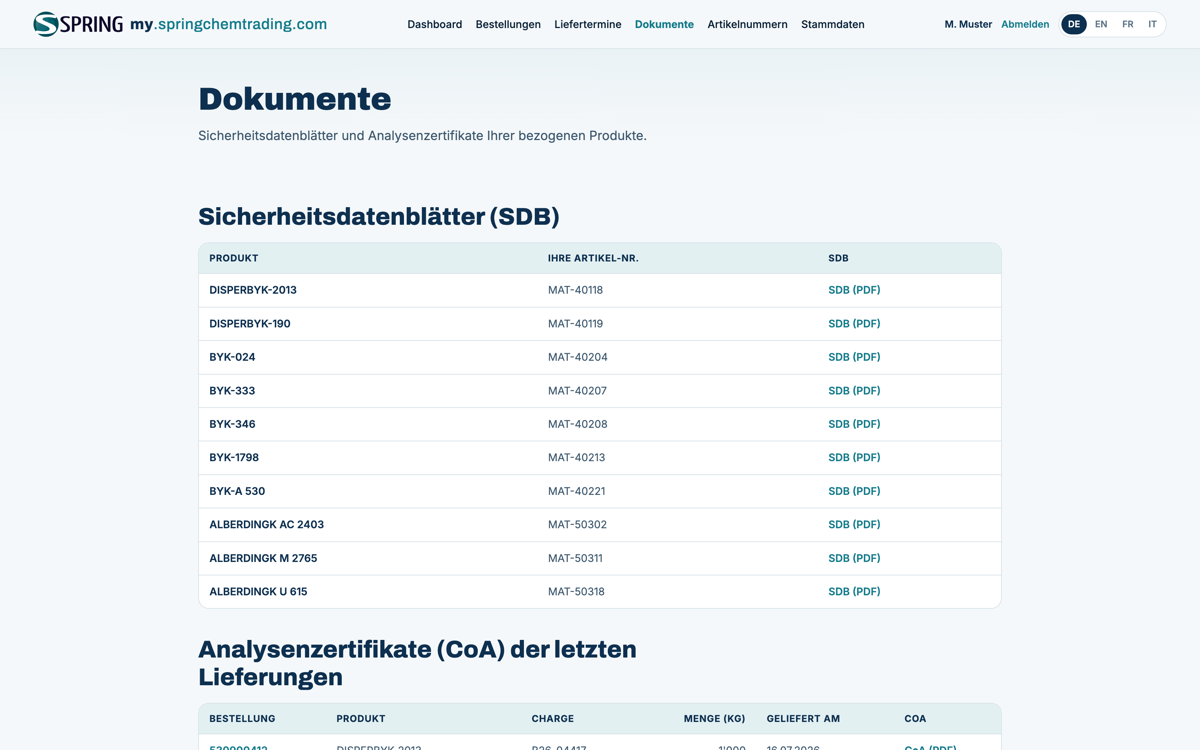Screen dimensions: 1200x750
Task: Go to Bestellungen page
Action: pyautogui.click(x=508, y=24)
